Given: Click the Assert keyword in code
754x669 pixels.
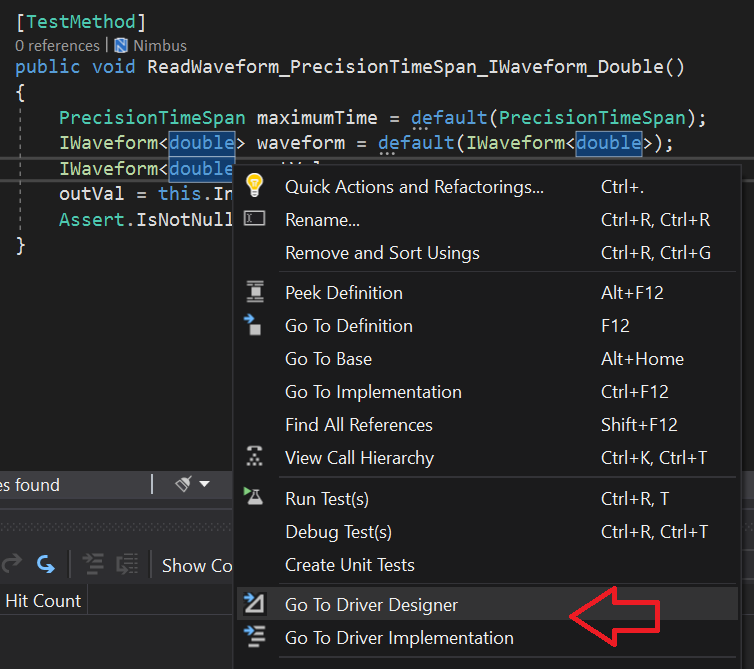Looking at the screenshot, I should pos(92,220).
